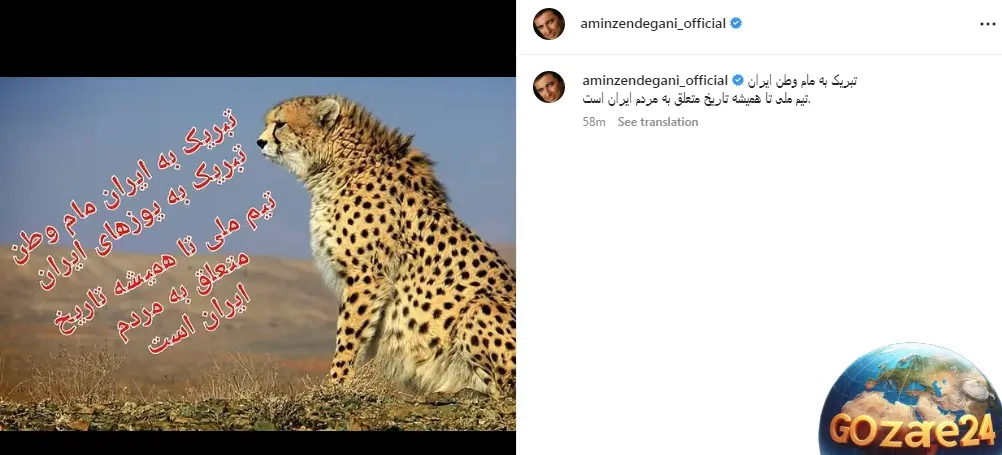Viewport: 1002px width, 455px height.
Task: Click the second line of the caption text
Action: click(x=697, y=99)
